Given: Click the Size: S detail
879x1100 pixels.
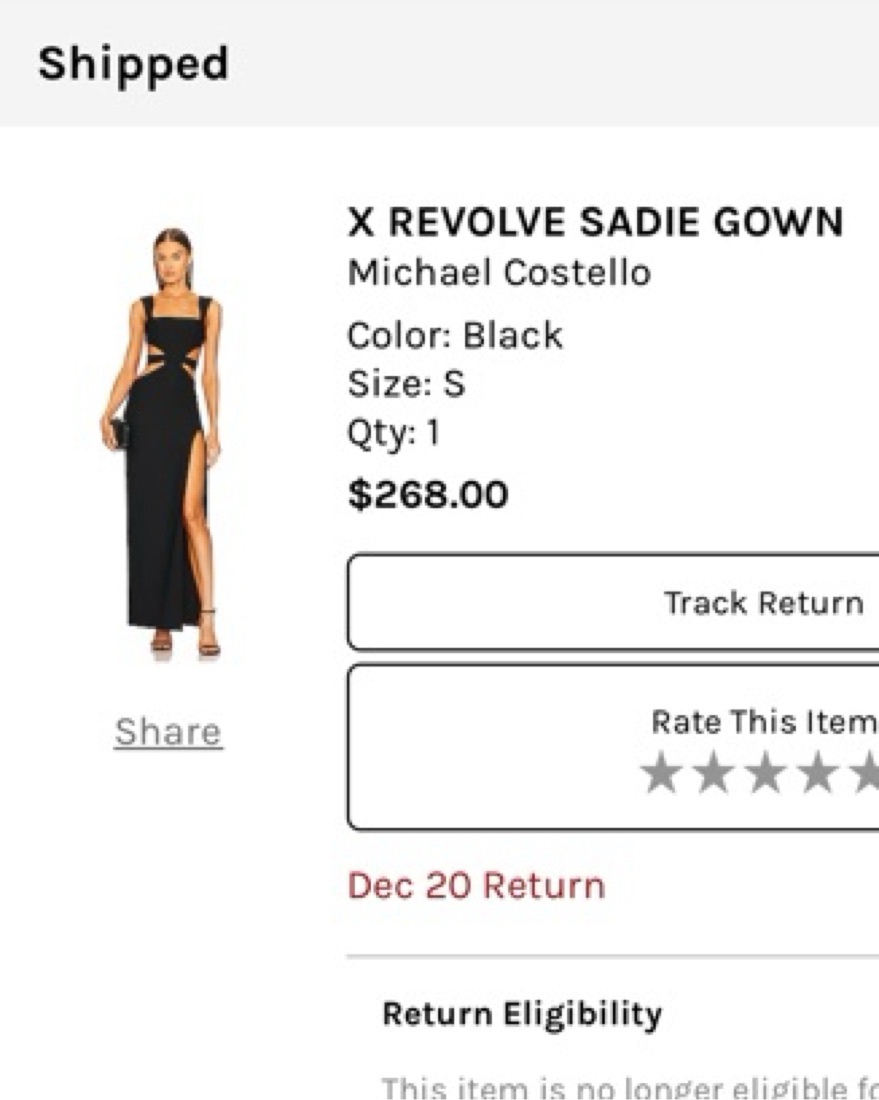Looking at the screenshot, I should (406, 384).
